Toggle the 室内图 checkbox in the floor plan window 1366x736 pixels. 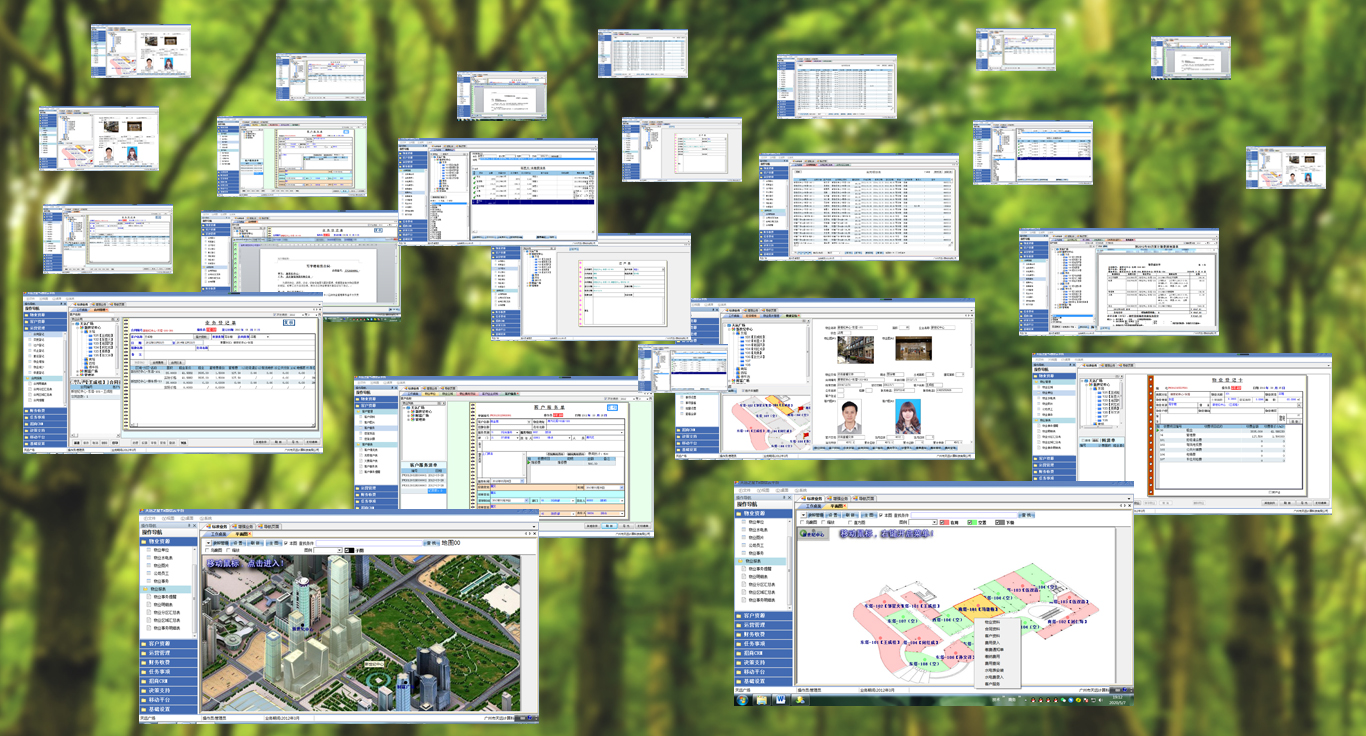848,522
